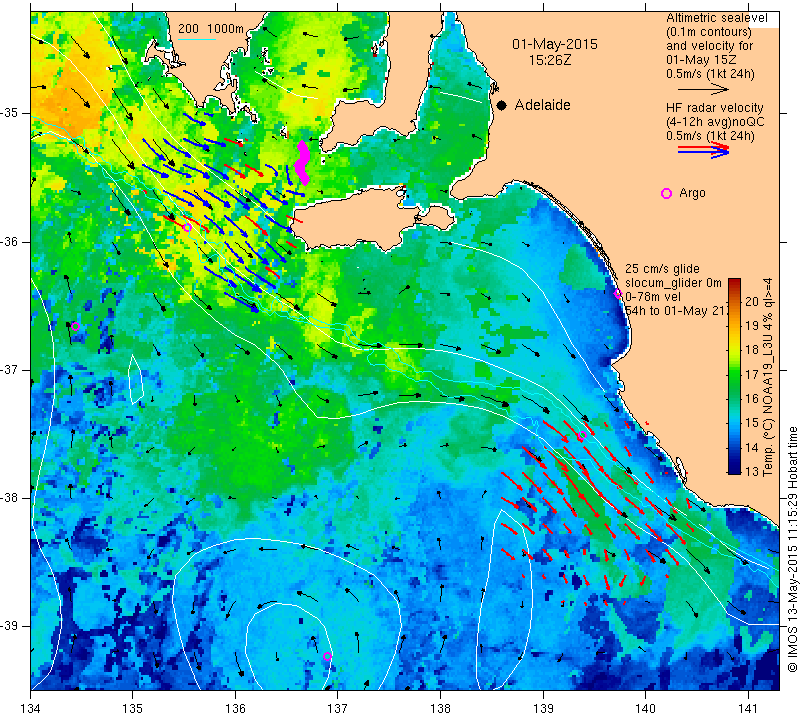Click the 'Temp. (°C) NOAA19_L3U' colorbar title
Screen dimensions: 800x720
pyautogui.click(x=768, y=378)
